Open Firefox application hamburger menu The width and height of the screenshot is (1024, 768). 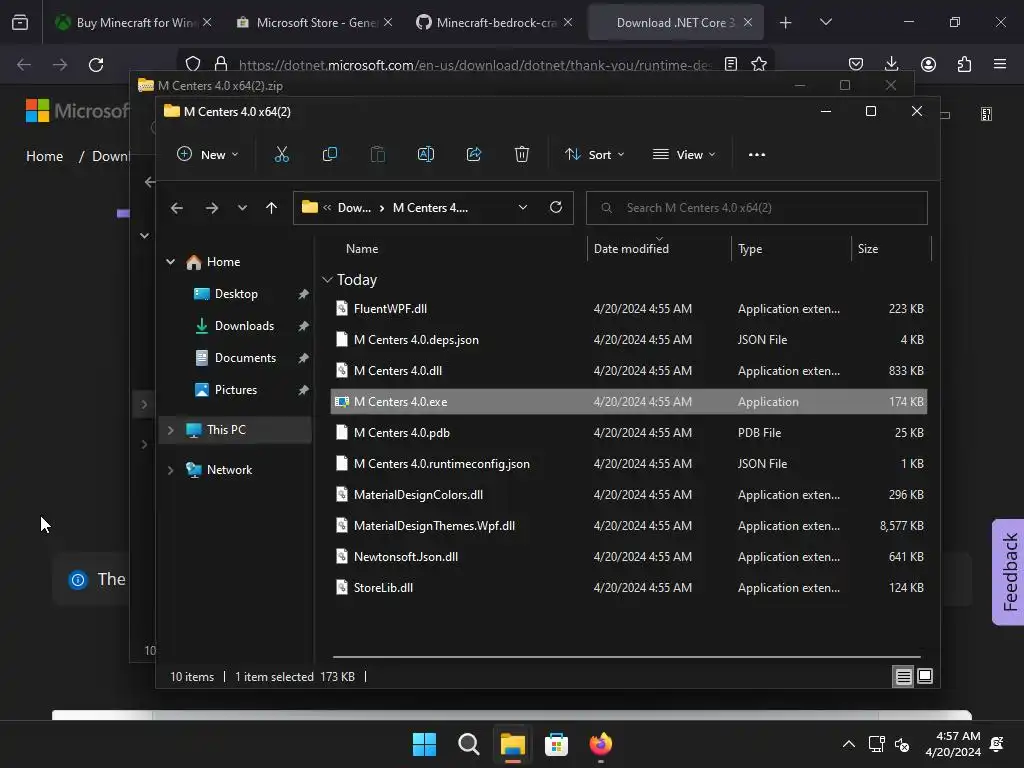pos(1000,64)
